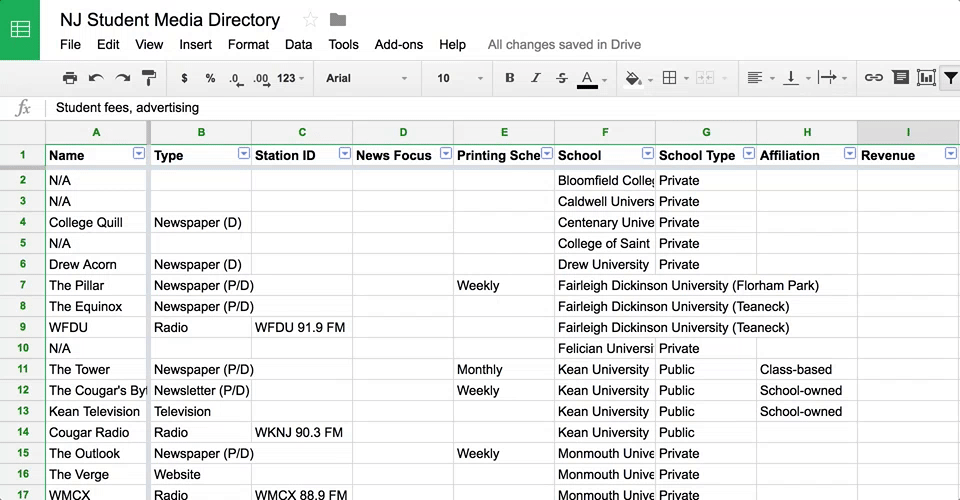Click the Insert link icon
The height and width of the screenshot is (500, 960).
click(874, 78)
